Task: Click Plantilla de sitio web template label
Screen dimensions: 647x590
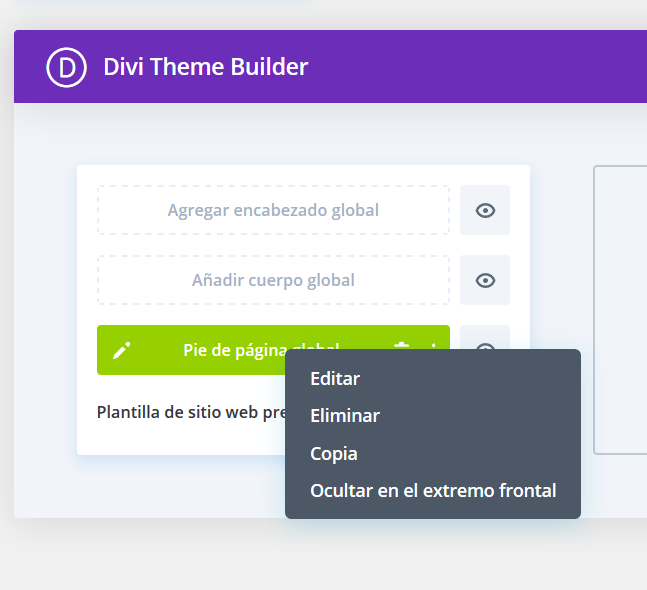Action: pos(191,412)
